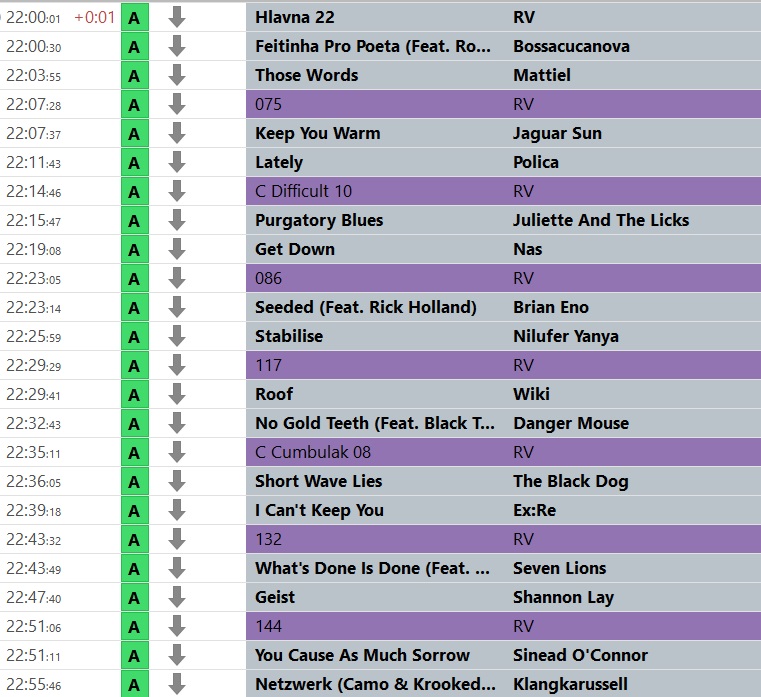
Task: Click the green A badge in Hlavna 22 row
Action: [134, 17]
